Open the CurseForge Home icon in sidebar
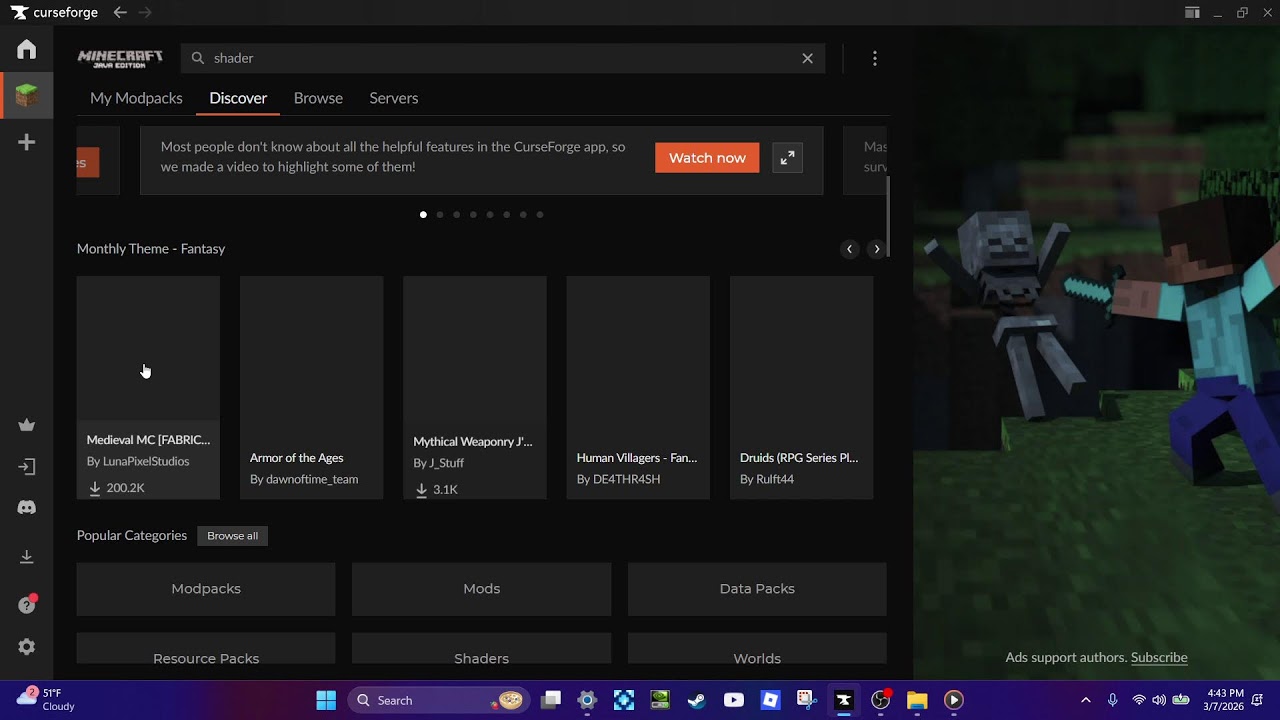Image resolution: width=1280 pixels, height=720 pixels. click(27, 49)
